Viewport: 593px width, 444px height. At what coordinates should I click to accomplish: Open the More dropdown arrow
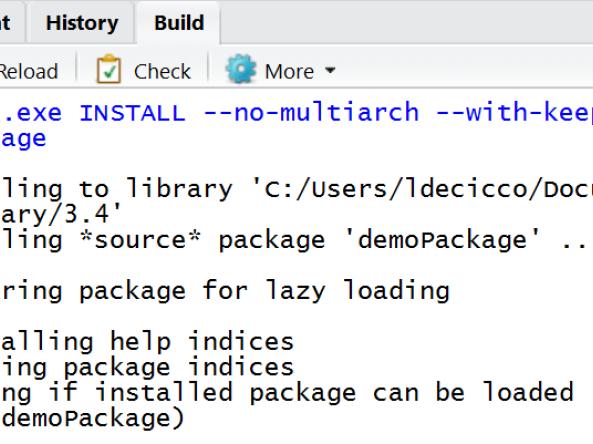point(330,70)
